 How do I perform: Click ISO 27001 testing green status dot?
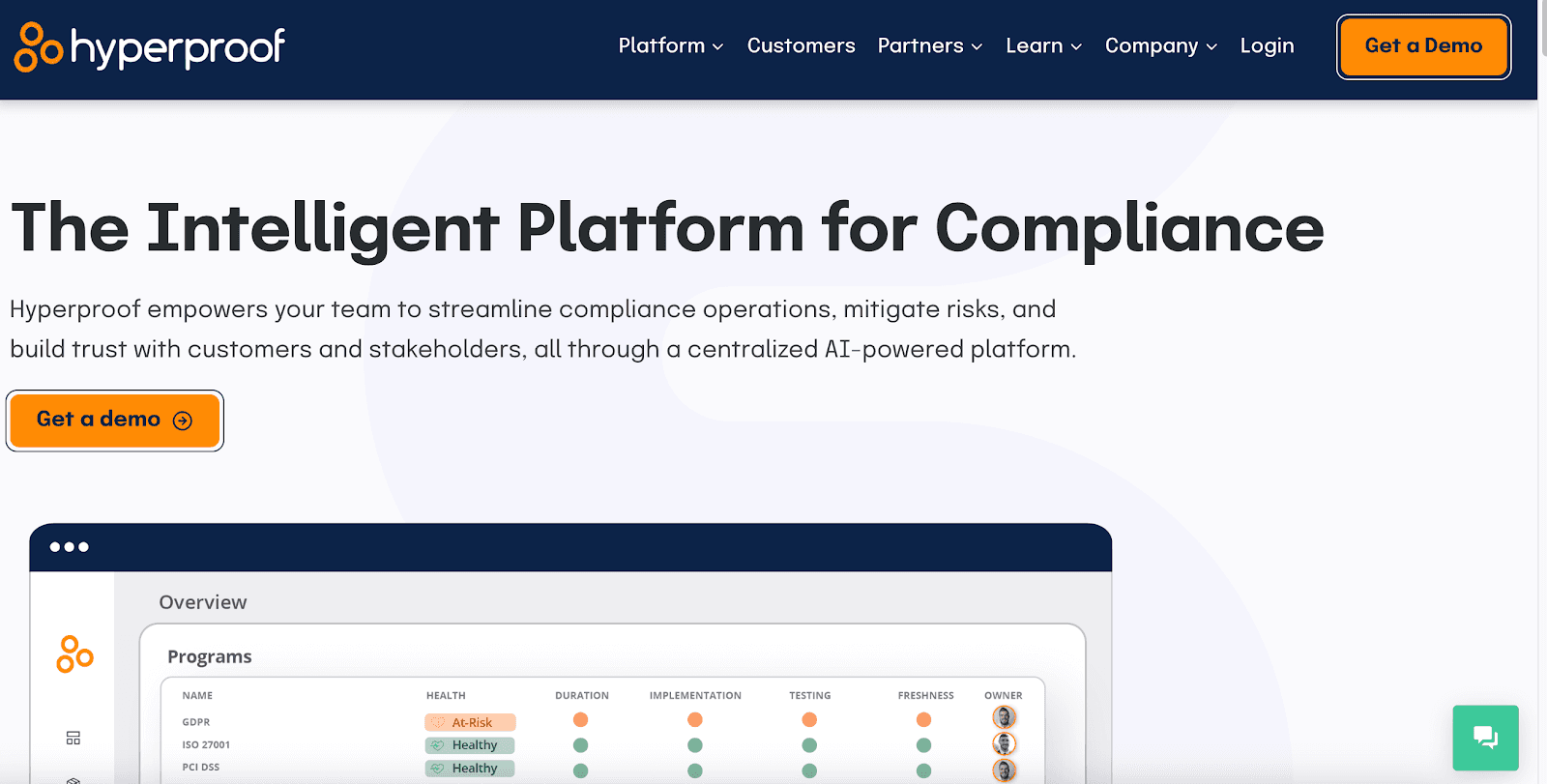[x=809, y=745]
